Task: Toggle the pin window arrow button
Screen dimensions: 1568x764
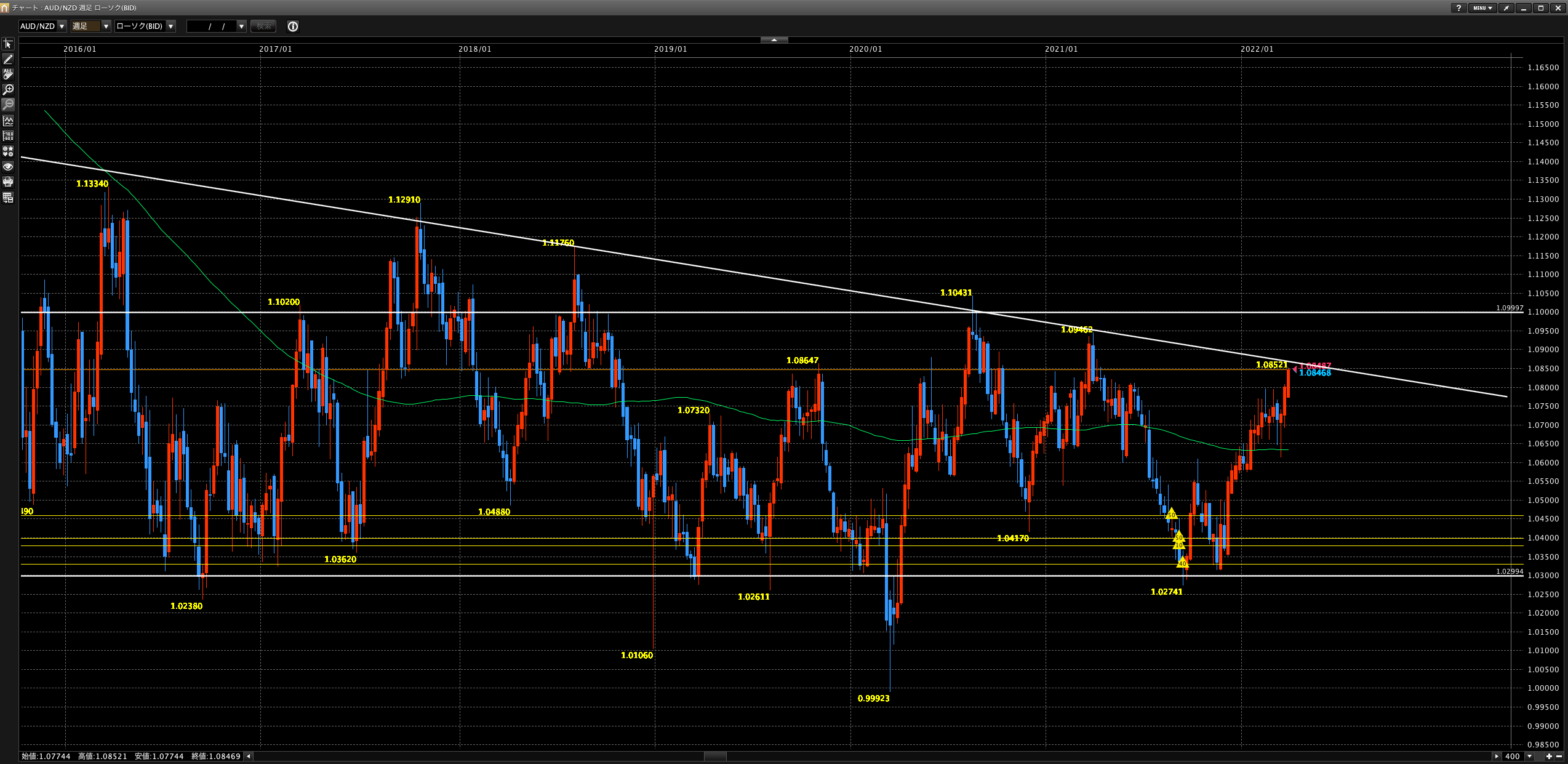Action: tap(1506, 8)
